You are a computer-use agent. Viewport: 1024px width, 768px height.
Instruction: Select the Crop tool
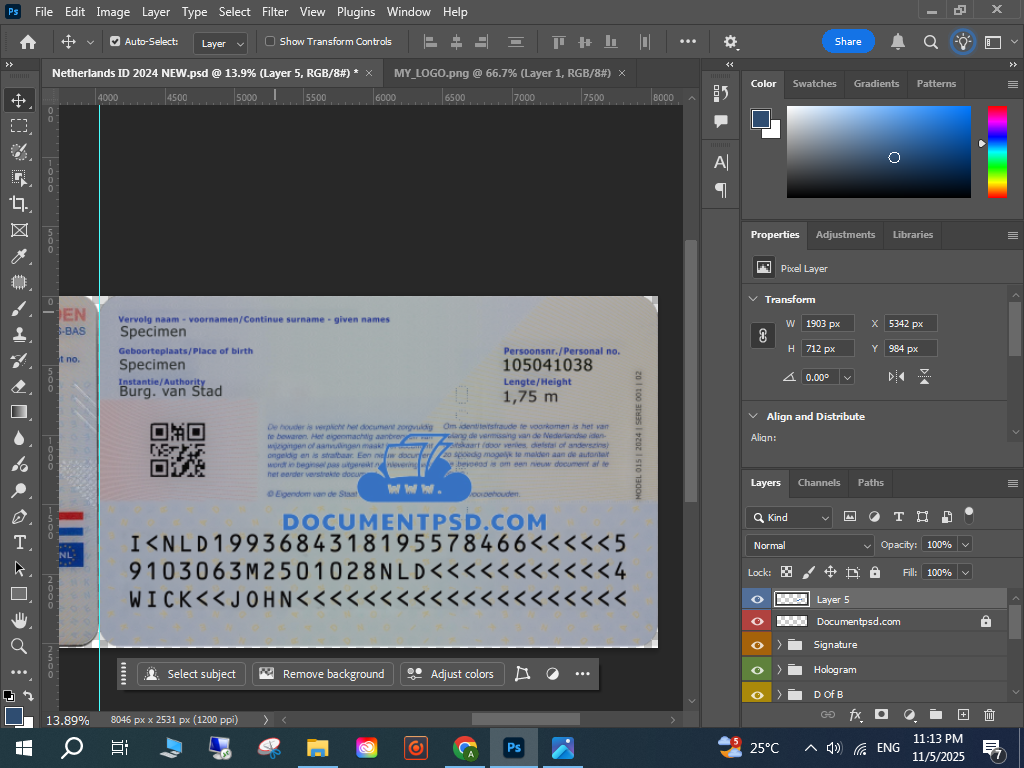coord(19,204)
